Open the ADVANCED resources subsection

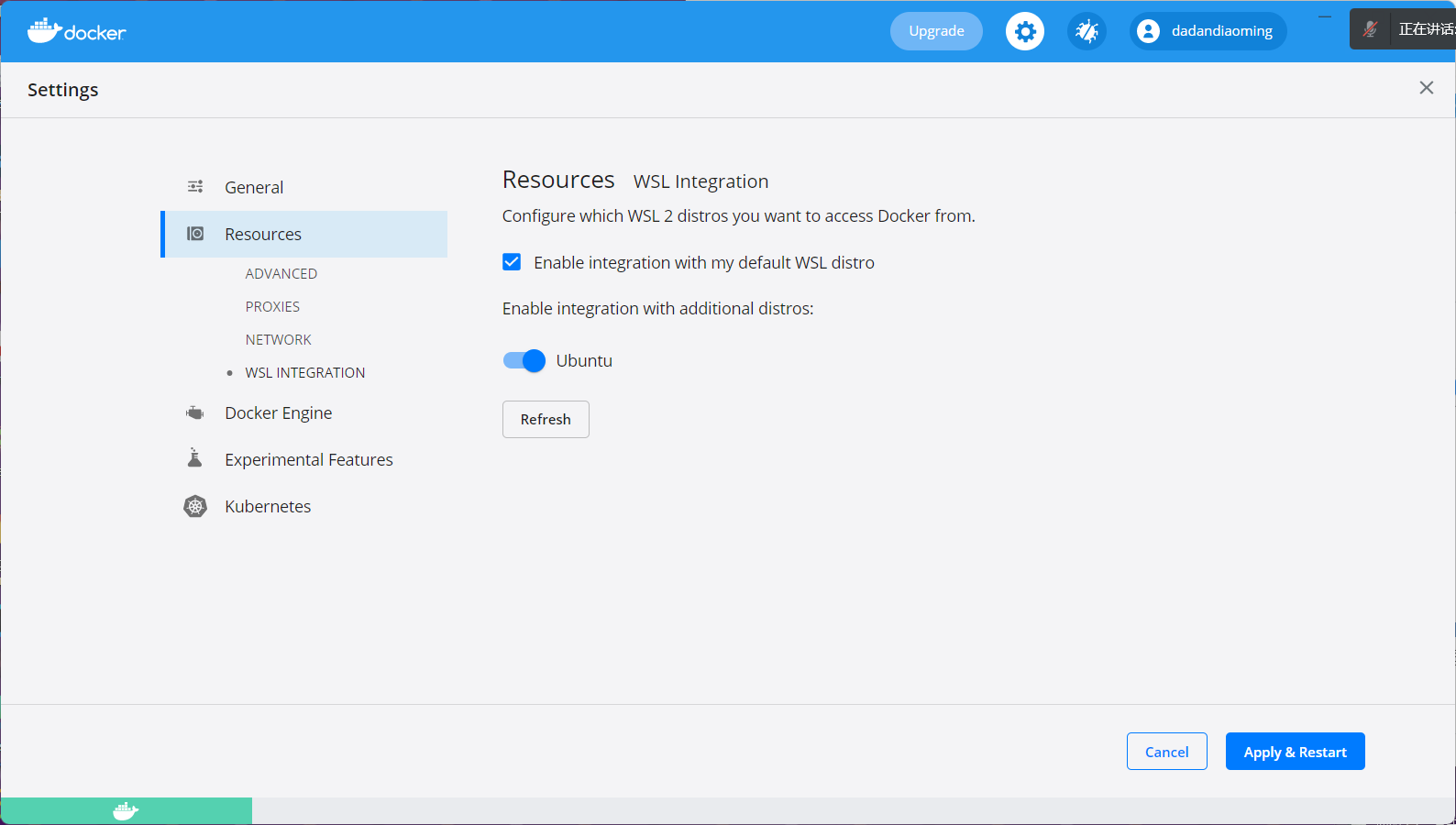pos(281,273)
